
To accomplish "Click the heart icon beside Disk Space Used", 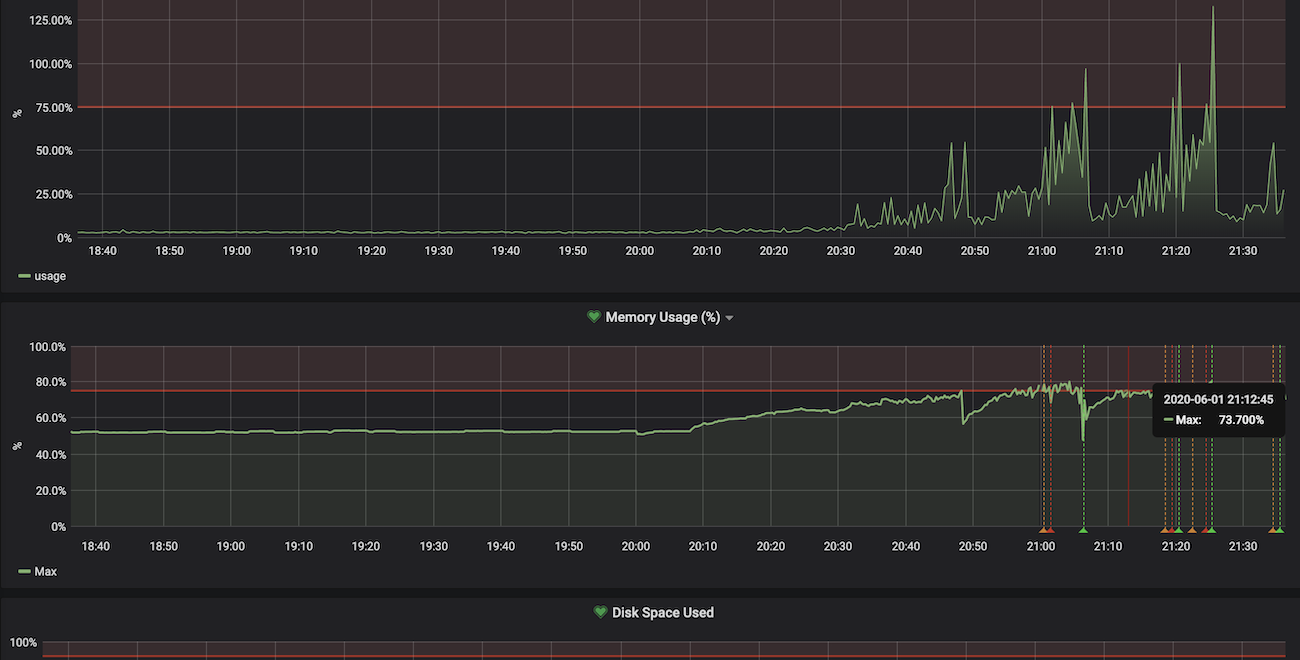I will point(600,612).
